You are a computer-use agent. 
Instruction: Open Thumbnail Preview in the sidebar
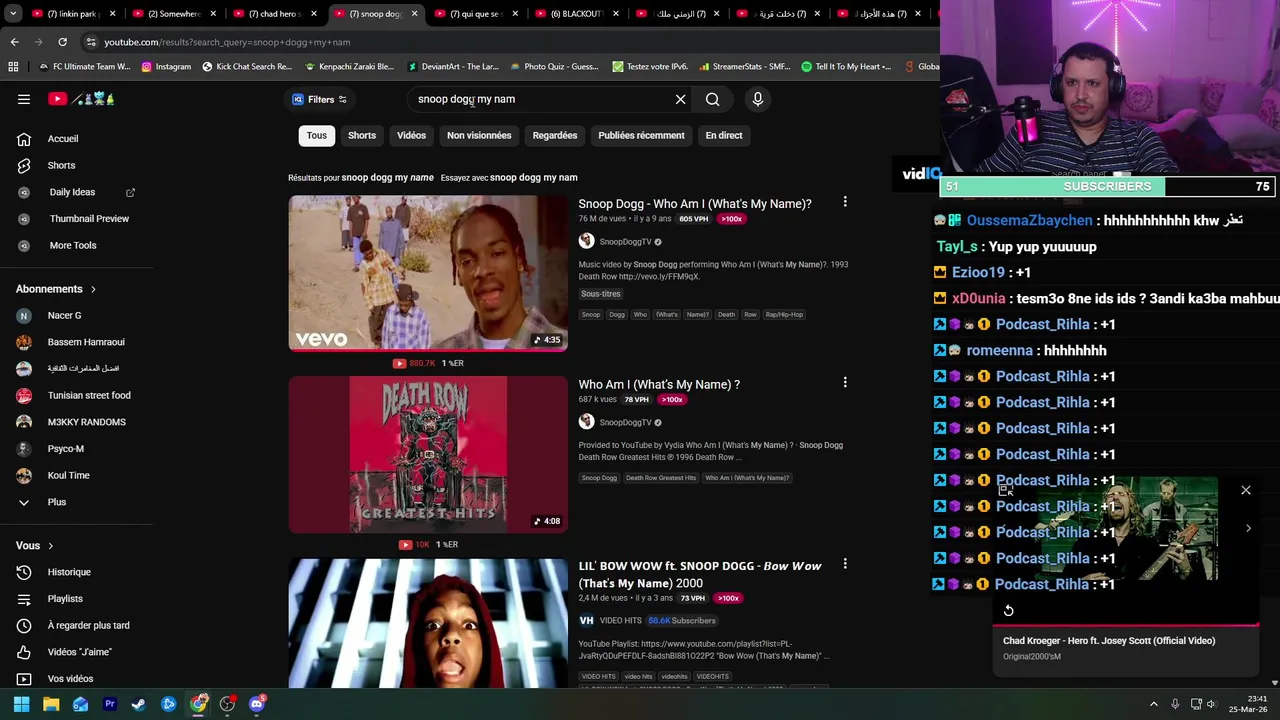(89, 218)
